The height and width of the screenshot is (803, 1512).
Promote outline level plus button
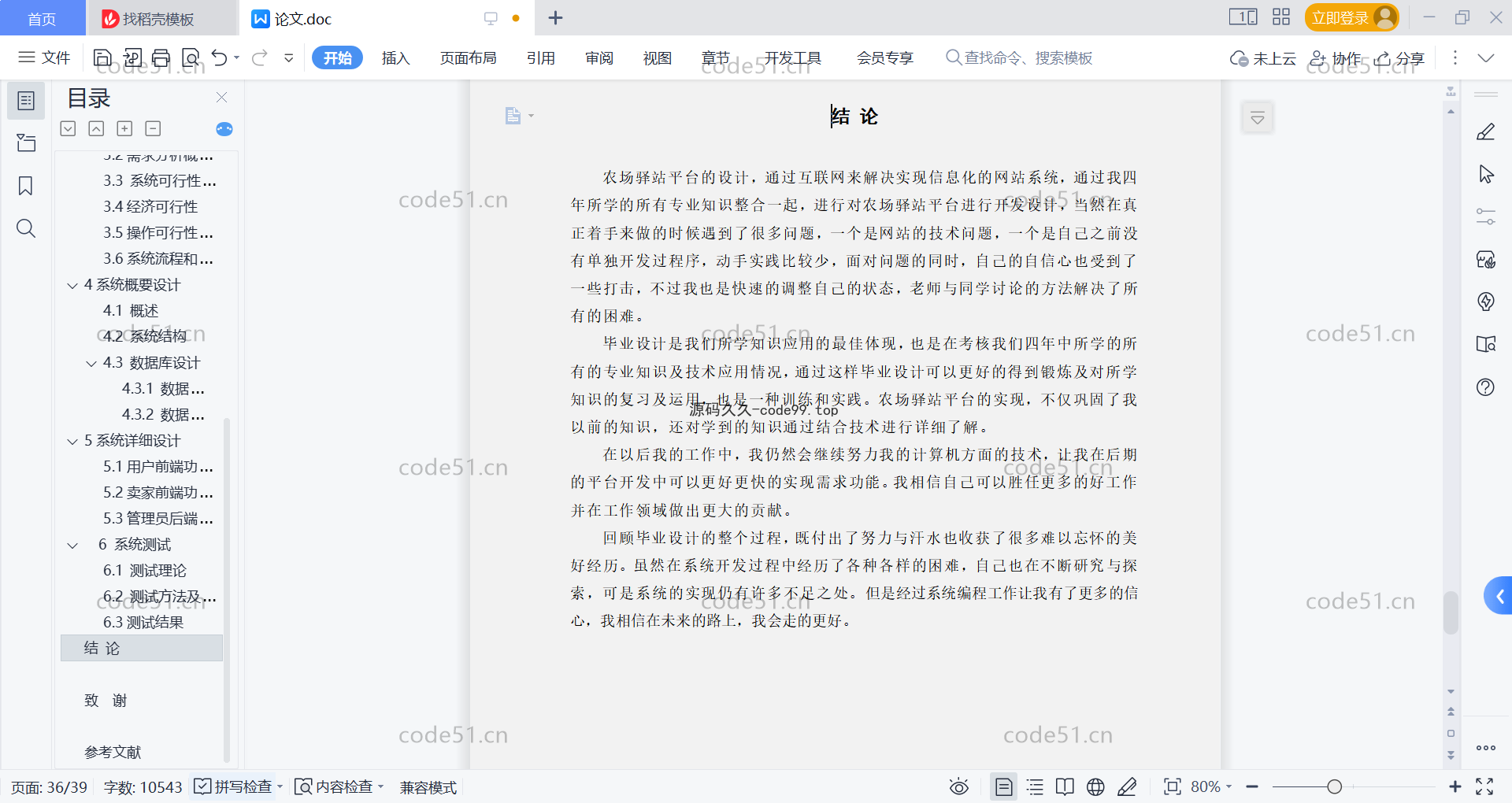click(x=124, y=128)
